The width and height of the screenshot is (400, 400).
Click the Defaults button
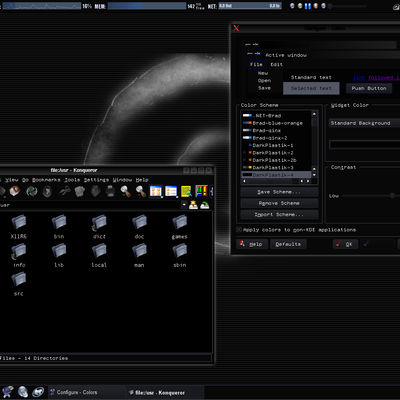[288, 244]
